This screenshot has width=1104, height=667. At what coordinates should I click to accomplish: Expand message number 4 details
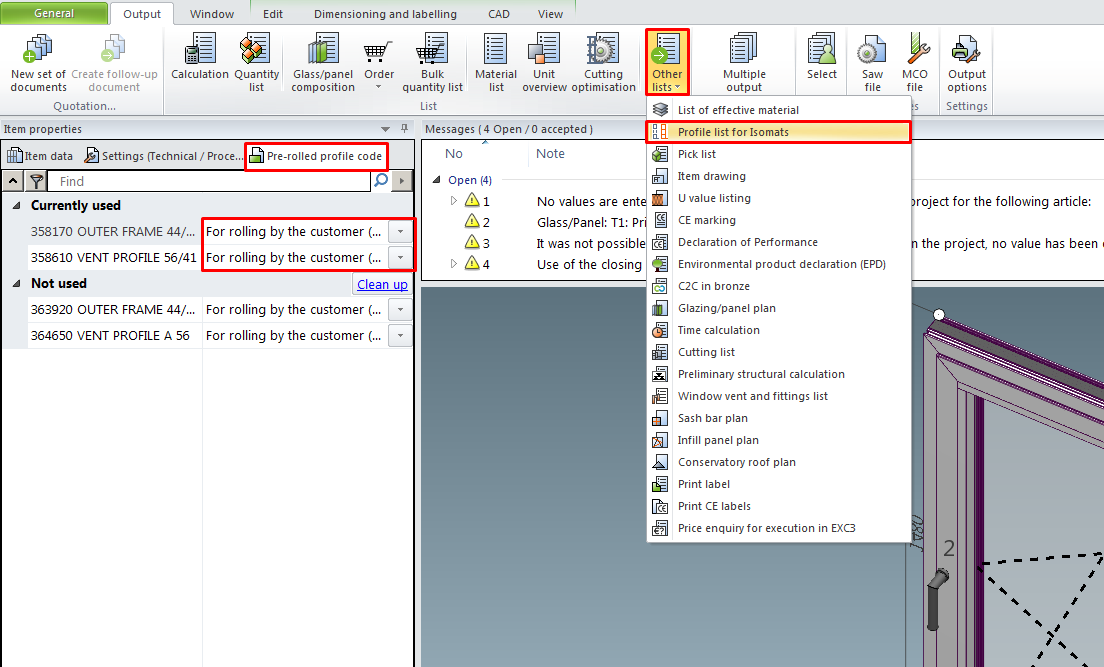(x=453, y=264)
